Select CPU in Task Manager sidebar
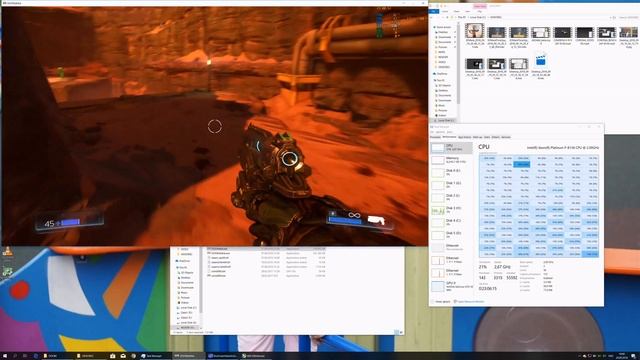Image resolution: width=640 pixels, height=360 pixels. [x=451, y=147]
